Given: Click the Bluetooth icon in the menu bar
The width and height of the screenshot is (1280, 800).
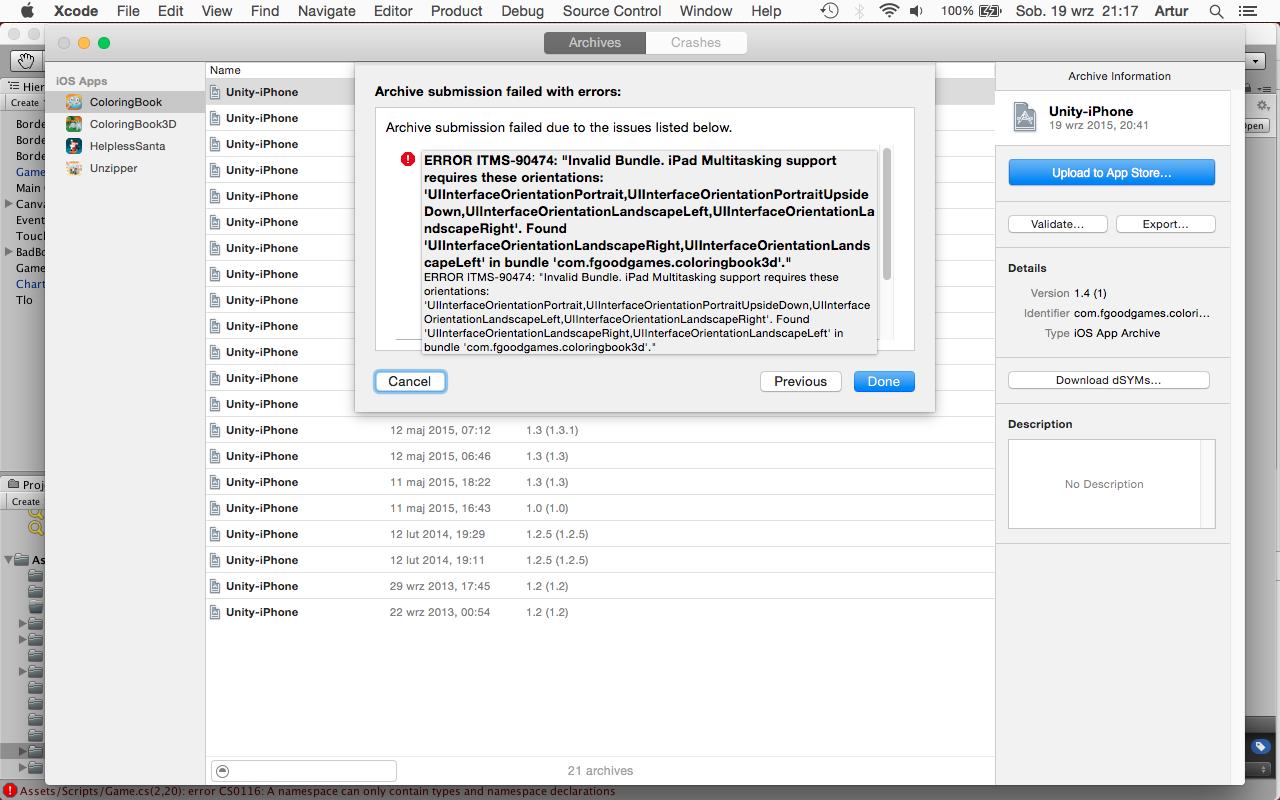Looking at the screenshot, I should point(860,11).
